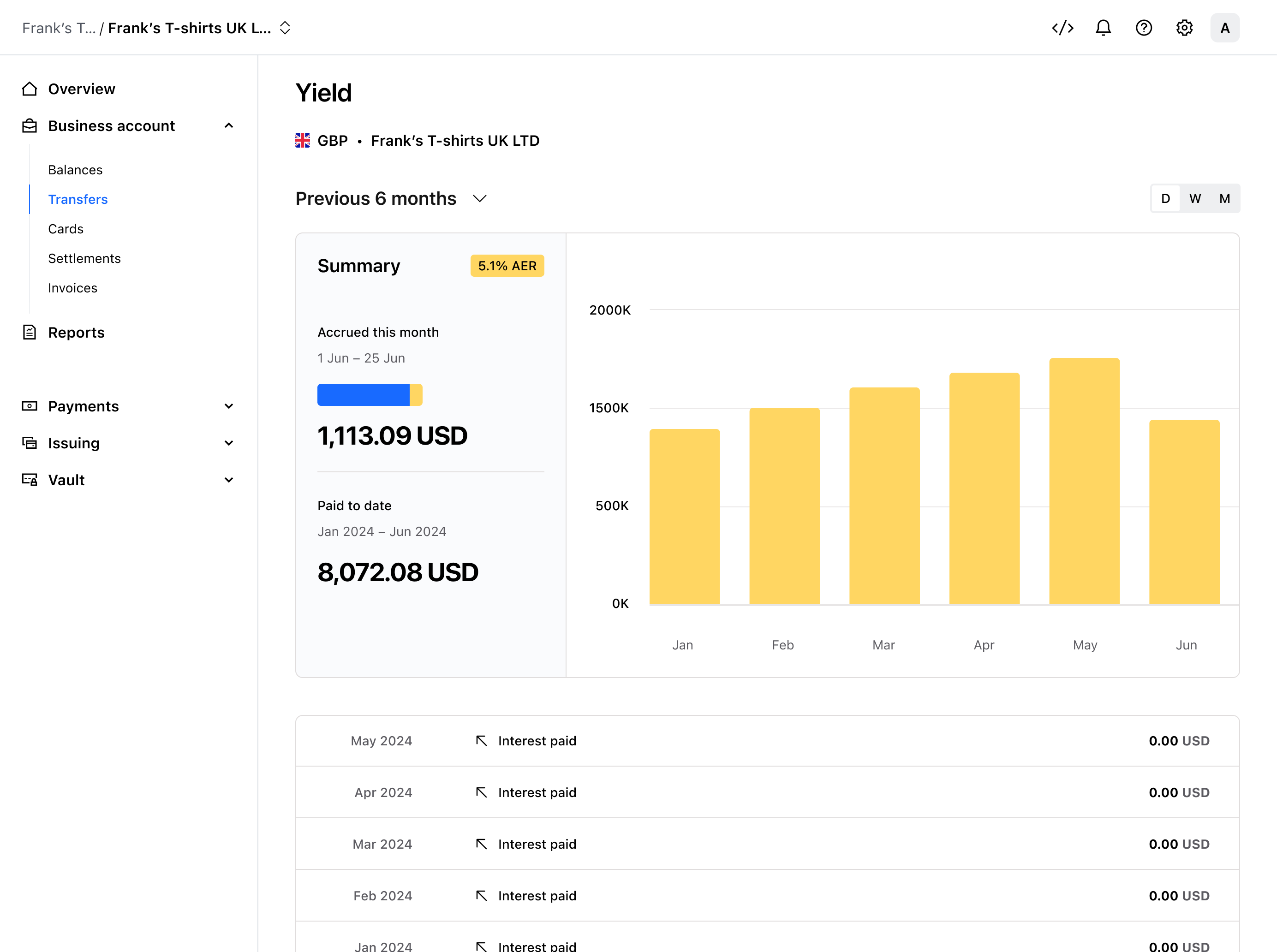Screen dimensions: 1277x952
Task: Click the Business account briefcase icon
Action: 30,125
